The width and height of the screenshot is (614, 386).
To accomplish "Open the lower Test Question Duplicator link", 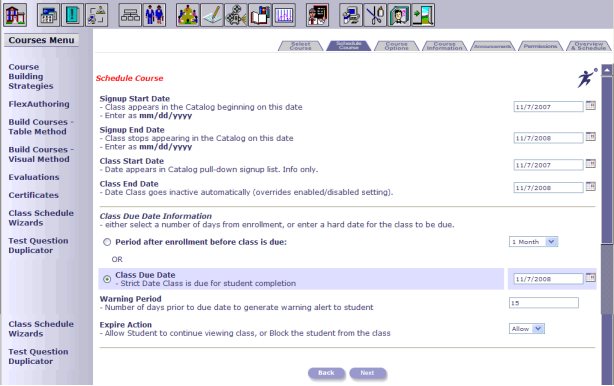I will pos(38,357).
